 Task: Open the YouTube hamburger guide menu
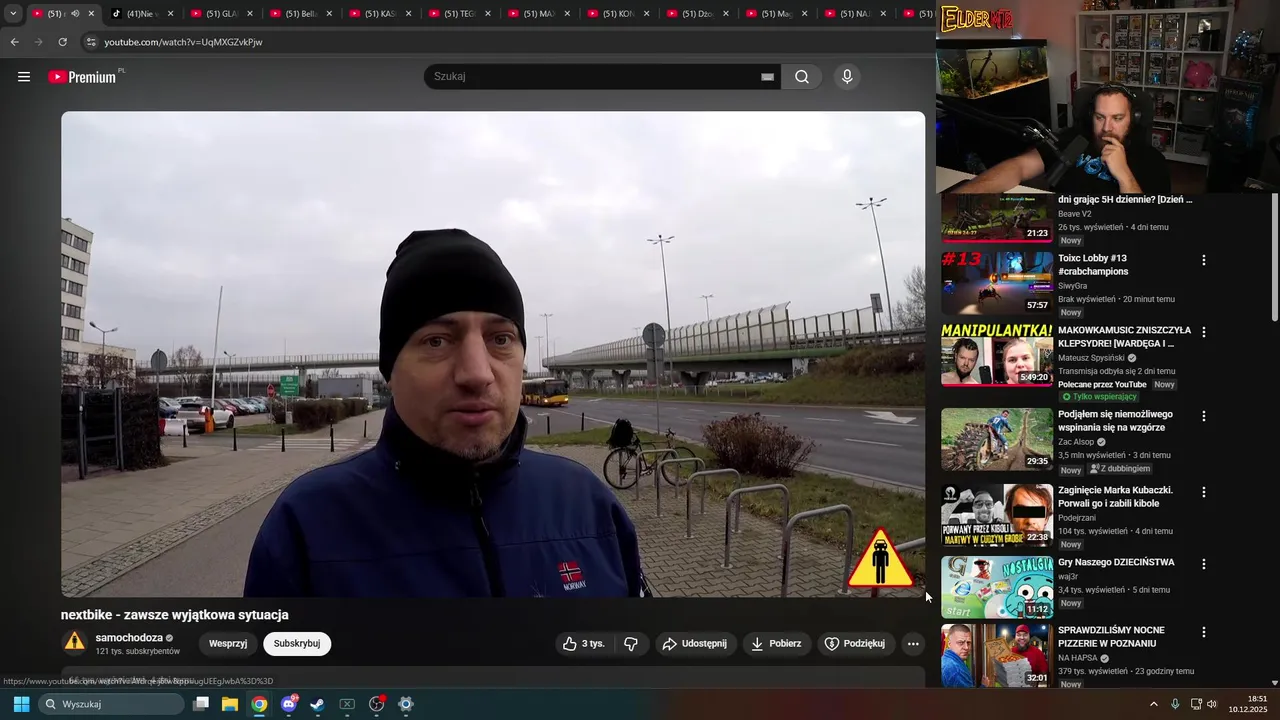click(24, 77)
